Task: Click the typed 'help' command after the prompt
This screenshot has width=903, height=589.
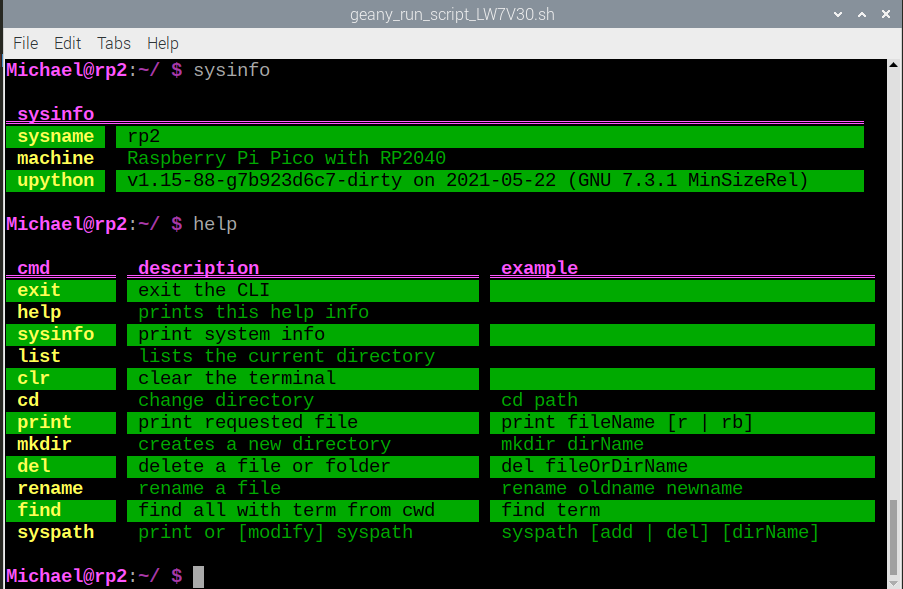Action: point(215,224)
